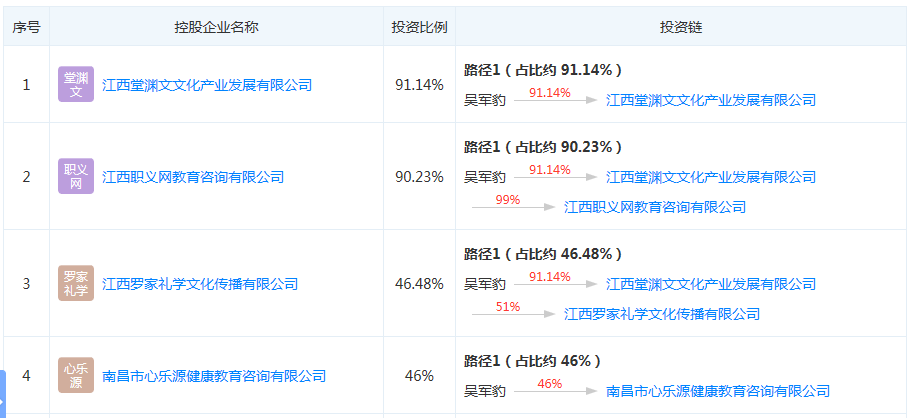907x418 pixels.
Task: Click 江西堂渊文 link in row 3 investment chain
Action: click(711, 284)
